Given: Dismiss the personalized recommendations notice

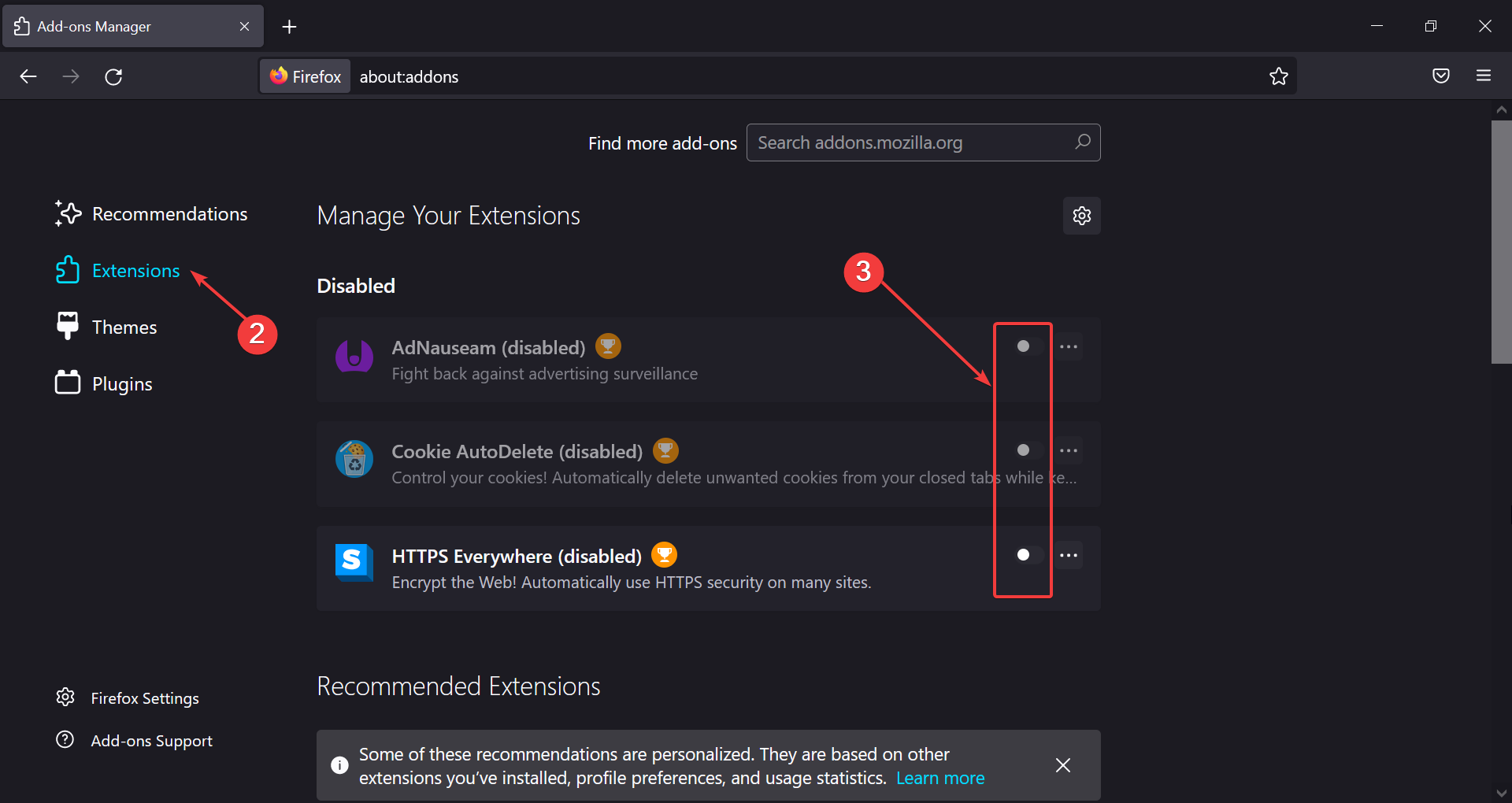Looking at the screenshot, I should pos(1062,765).
